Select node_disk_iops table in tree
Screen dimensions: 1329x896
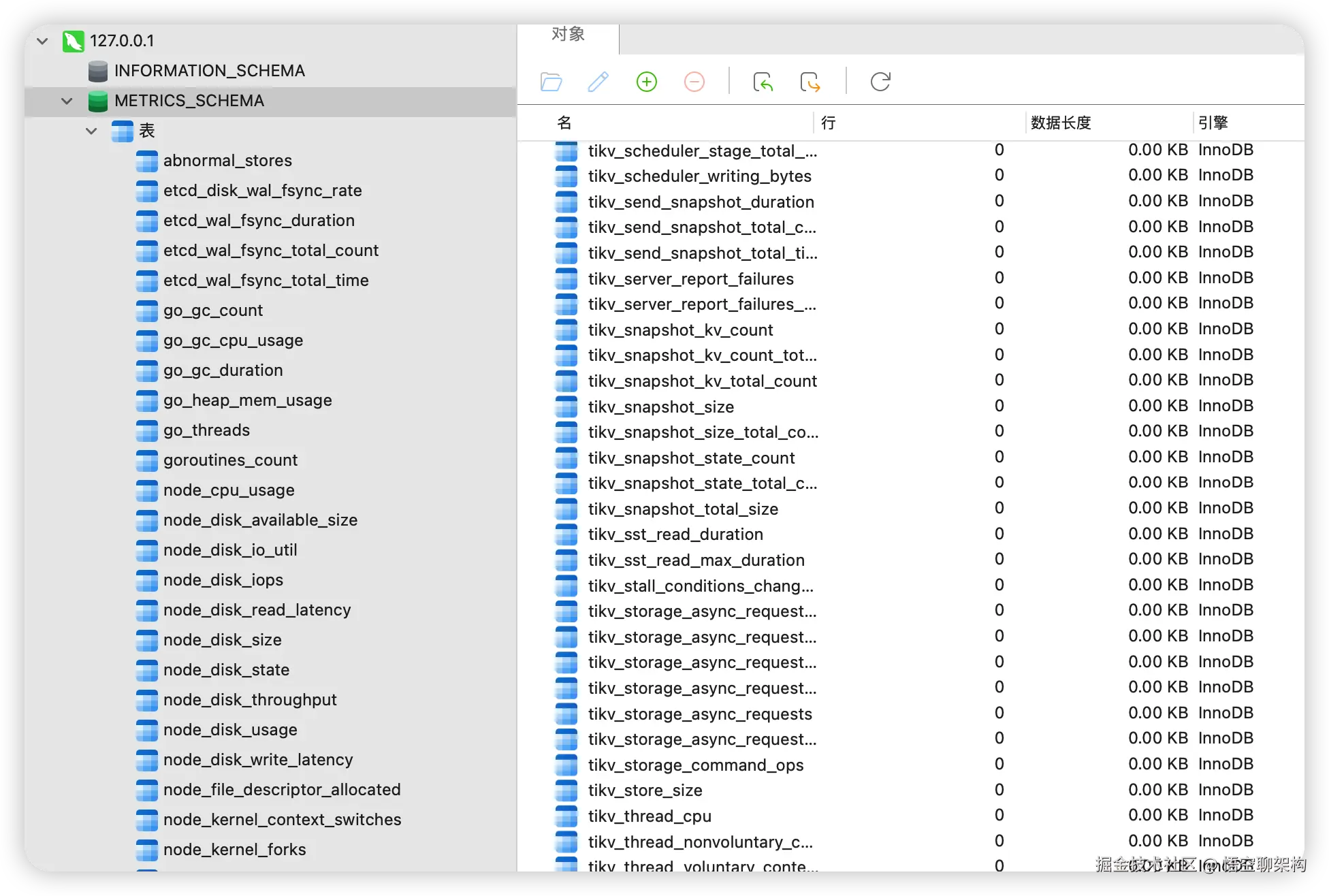pos(223,580)
